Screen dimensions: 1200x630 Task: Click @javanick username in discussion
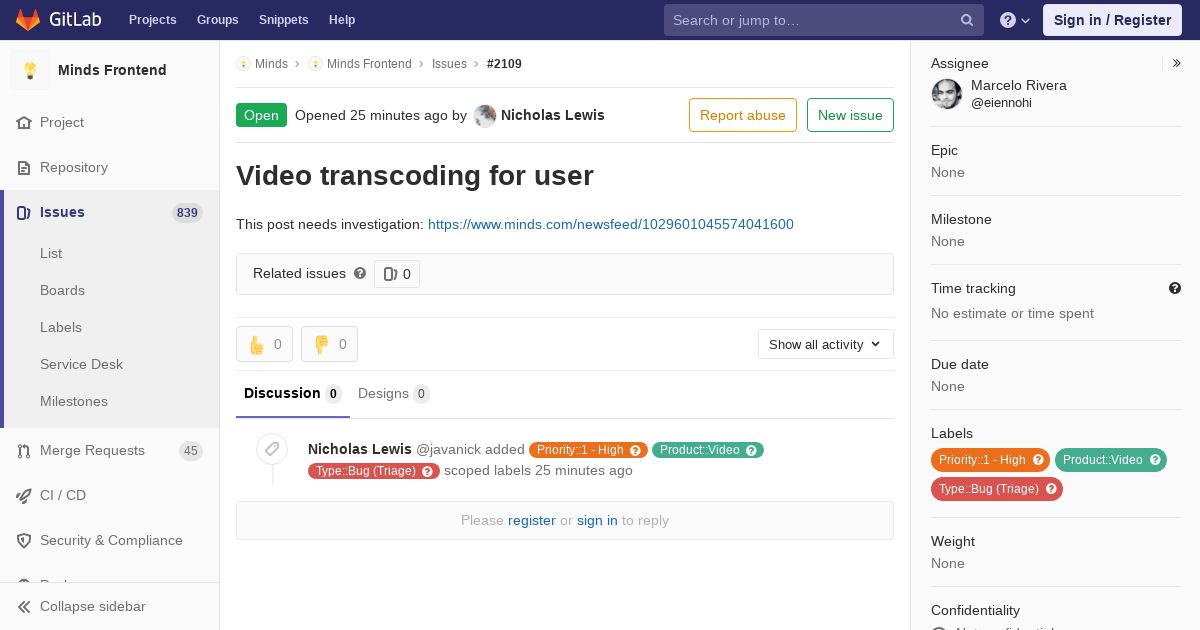[448, 449]
